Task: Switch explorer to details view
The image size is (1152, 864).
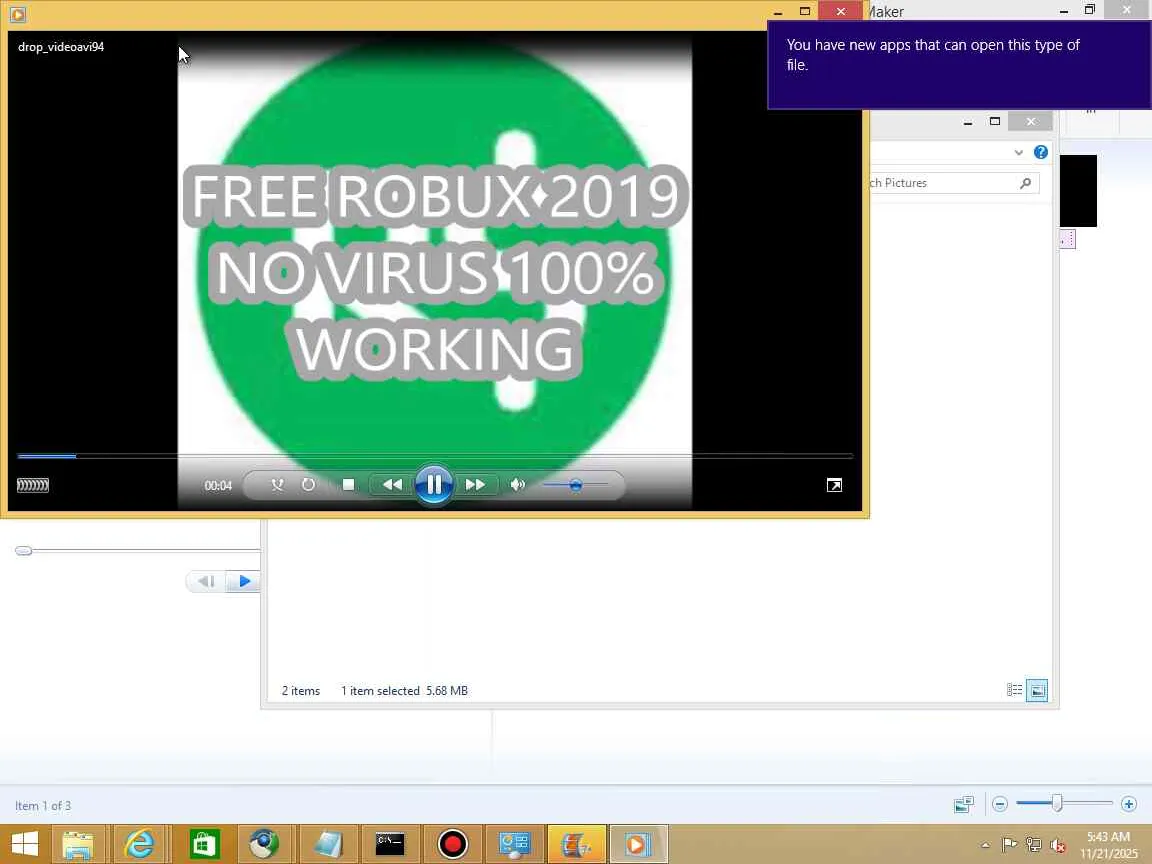Action: 1015,690
